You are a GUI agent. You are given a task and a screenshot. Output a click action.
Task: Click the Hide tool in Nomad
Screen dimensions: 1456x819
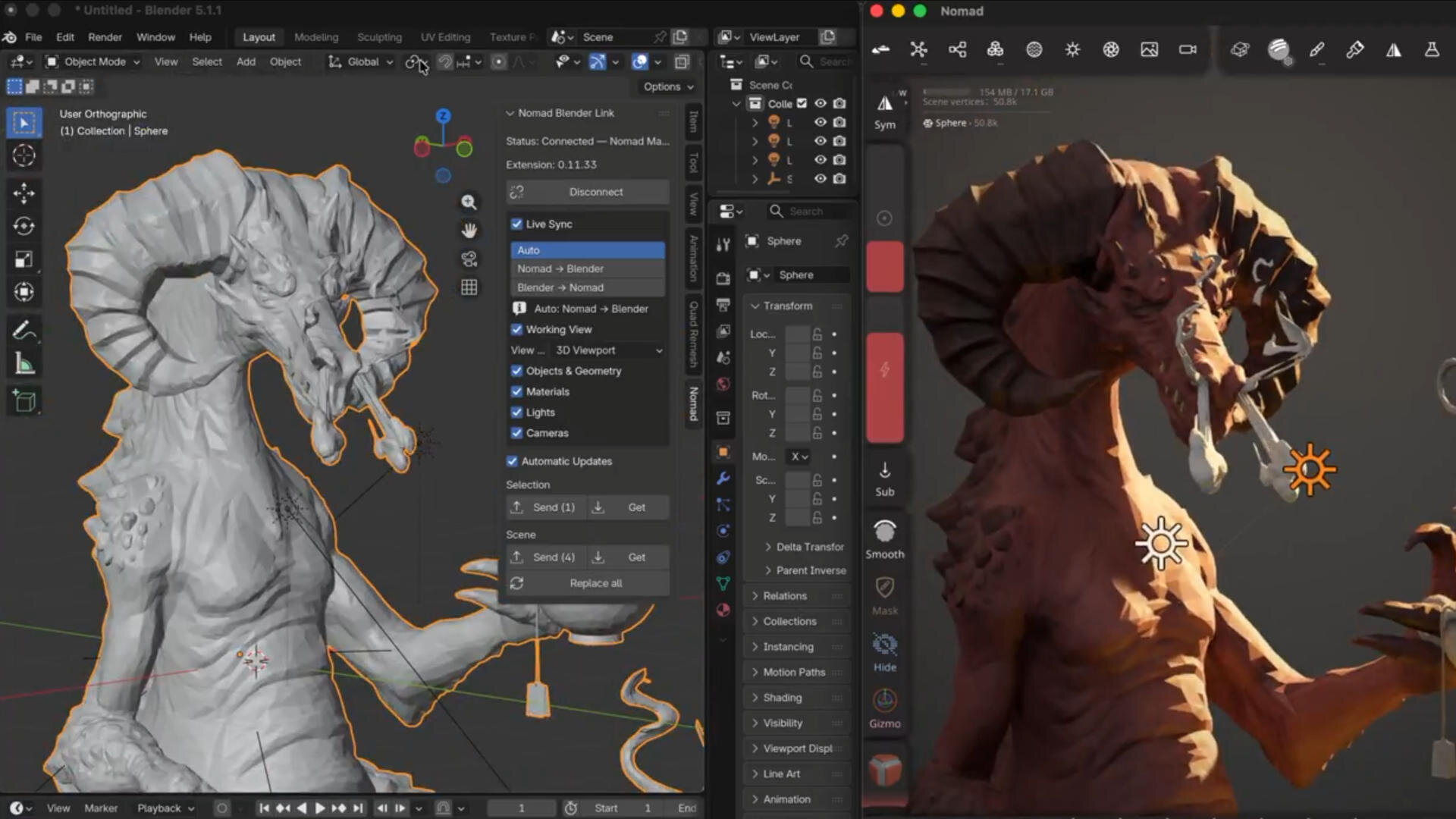pos(885,652)
